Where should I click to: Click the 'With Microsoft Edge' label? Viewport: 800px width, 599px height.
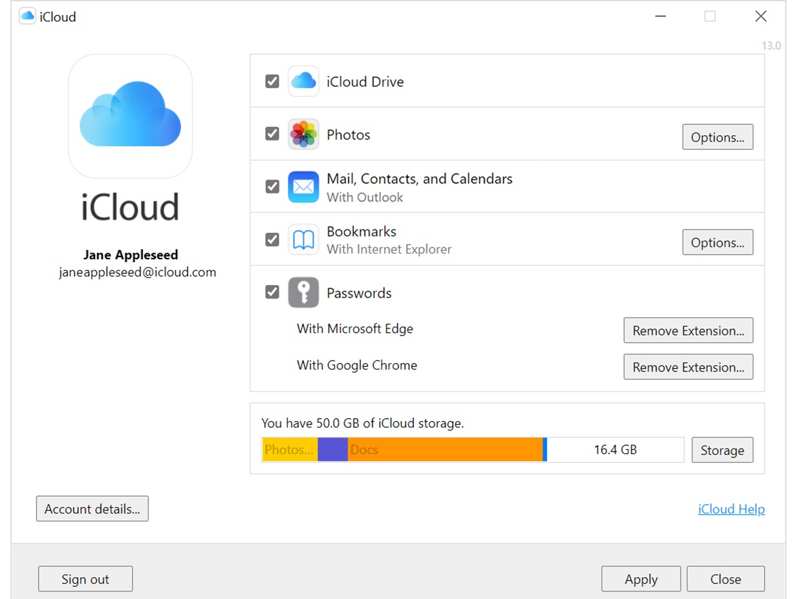pos(355,329)
